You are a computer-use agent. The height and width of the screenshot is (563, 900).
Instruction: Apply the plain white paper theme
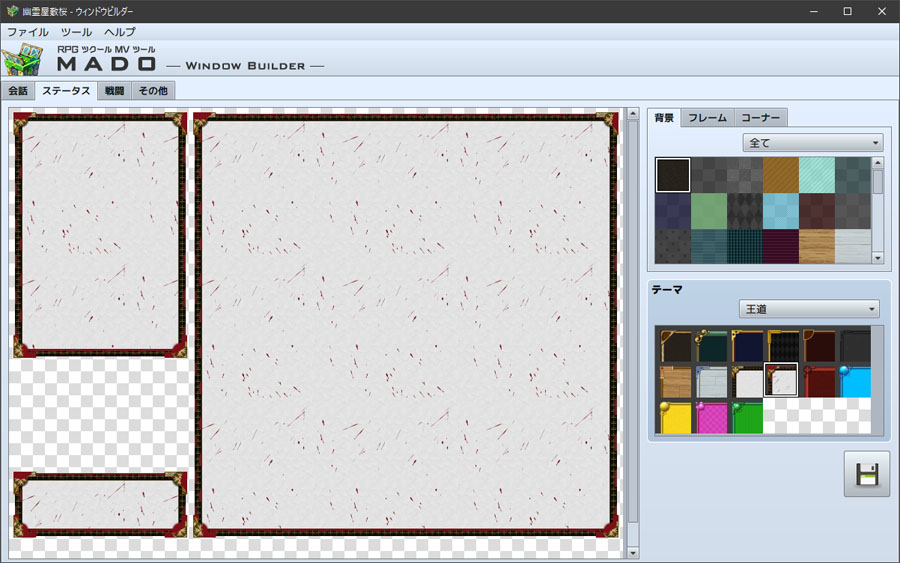[747, 381]
